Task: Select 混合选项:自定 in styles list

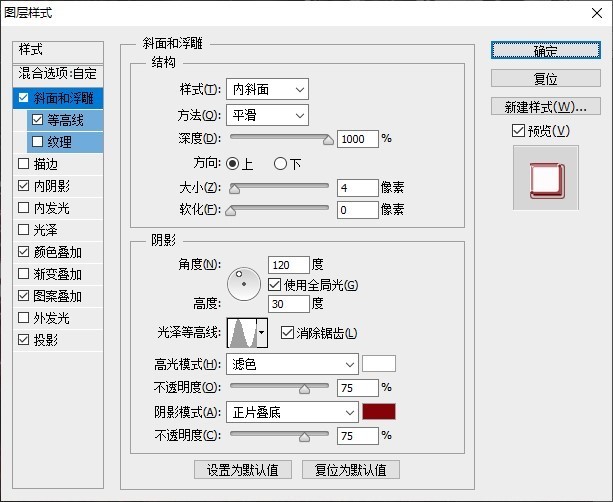Action: pos(59,74)
